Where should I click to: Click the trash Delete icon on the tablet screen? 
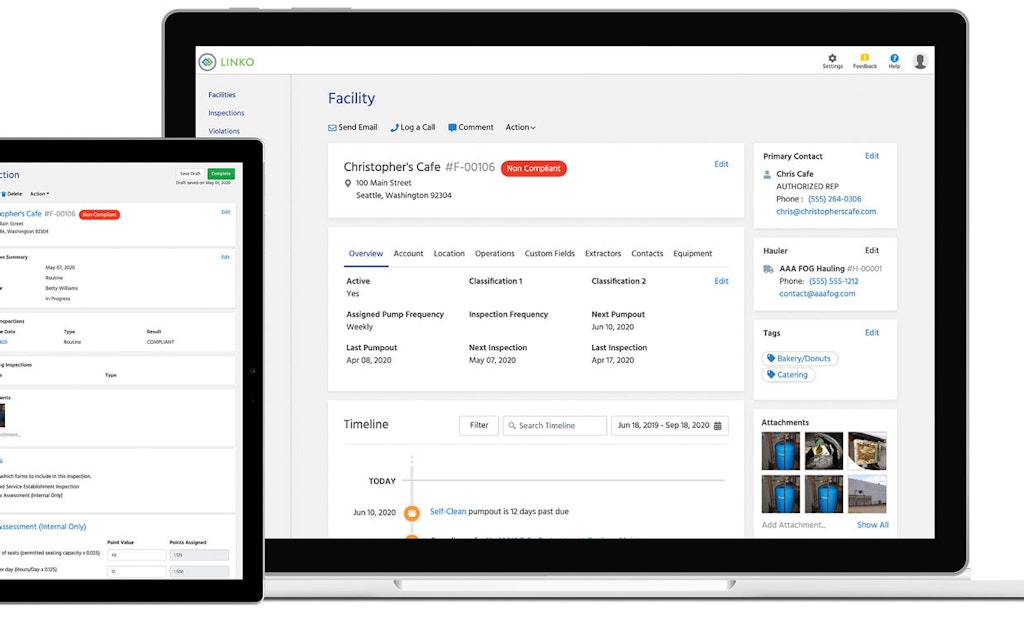3,194
